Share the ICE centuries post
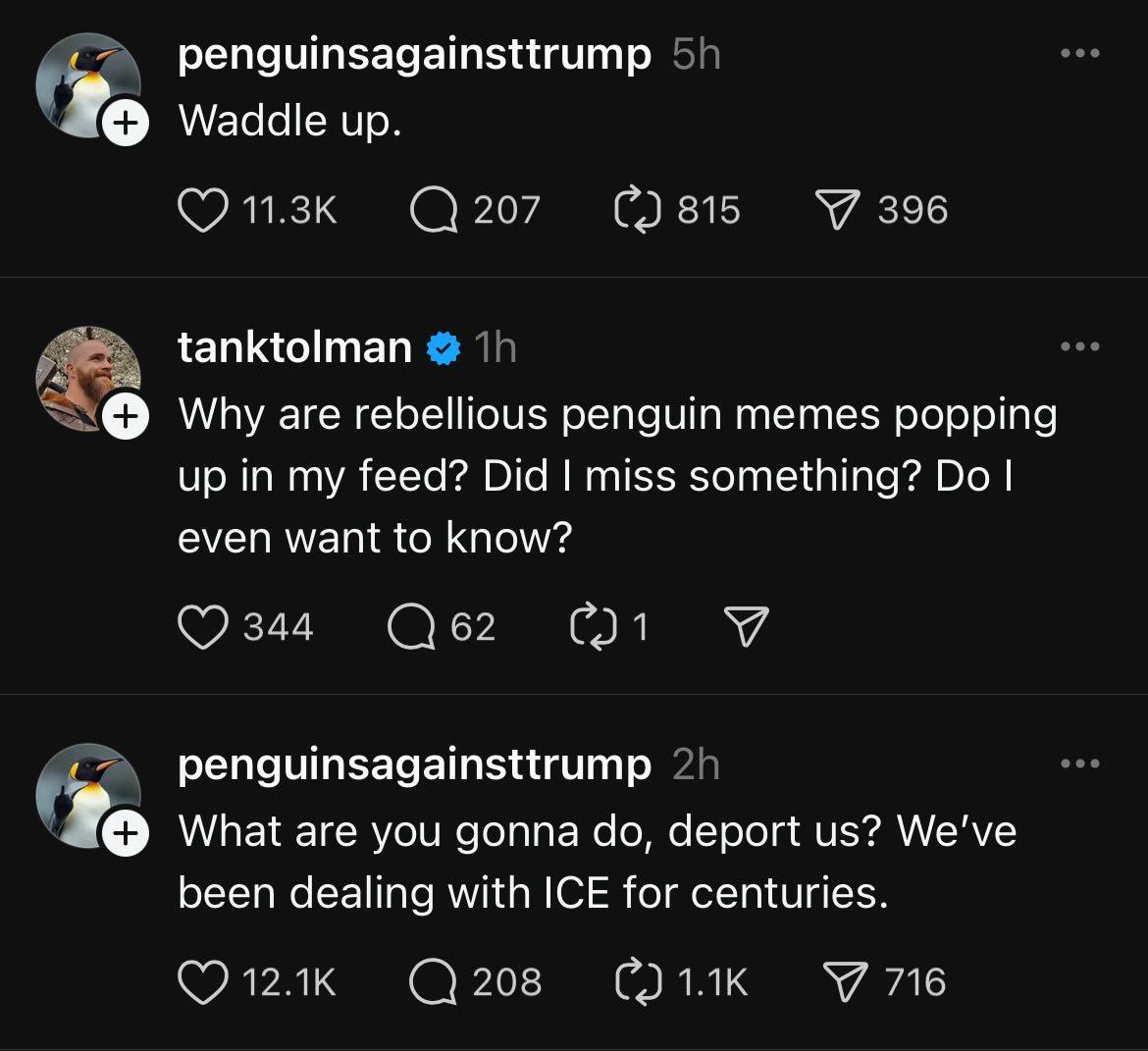 pos(845,982)
